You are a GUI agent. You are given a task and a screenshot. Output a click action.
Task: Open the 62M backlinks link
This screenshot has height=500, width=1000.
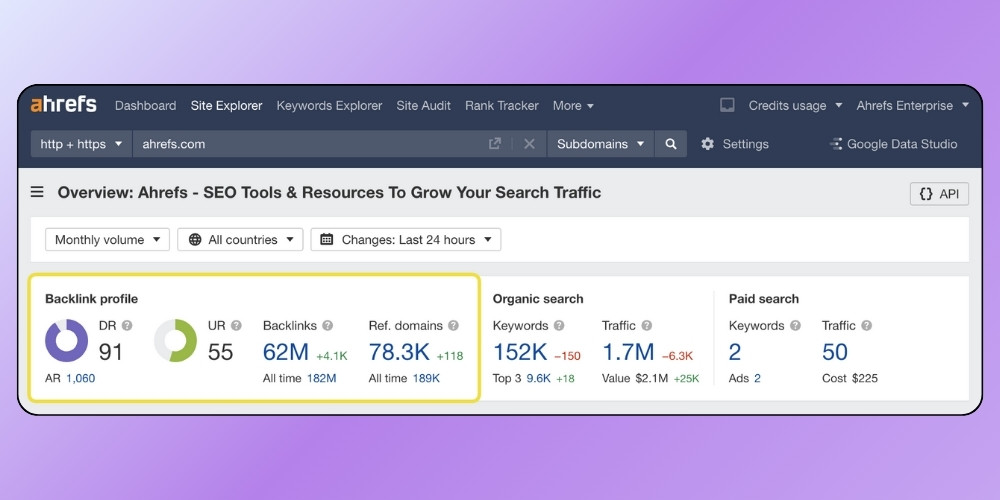coord(286,352)
